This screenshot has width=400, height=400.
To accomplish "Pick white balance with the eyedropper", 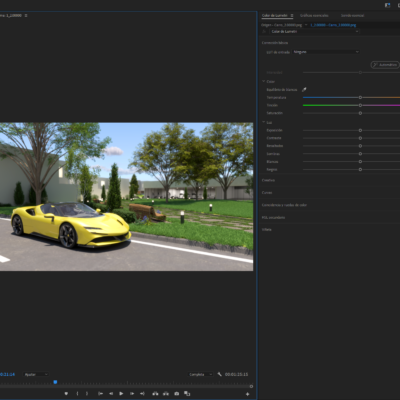I will 304,89.
